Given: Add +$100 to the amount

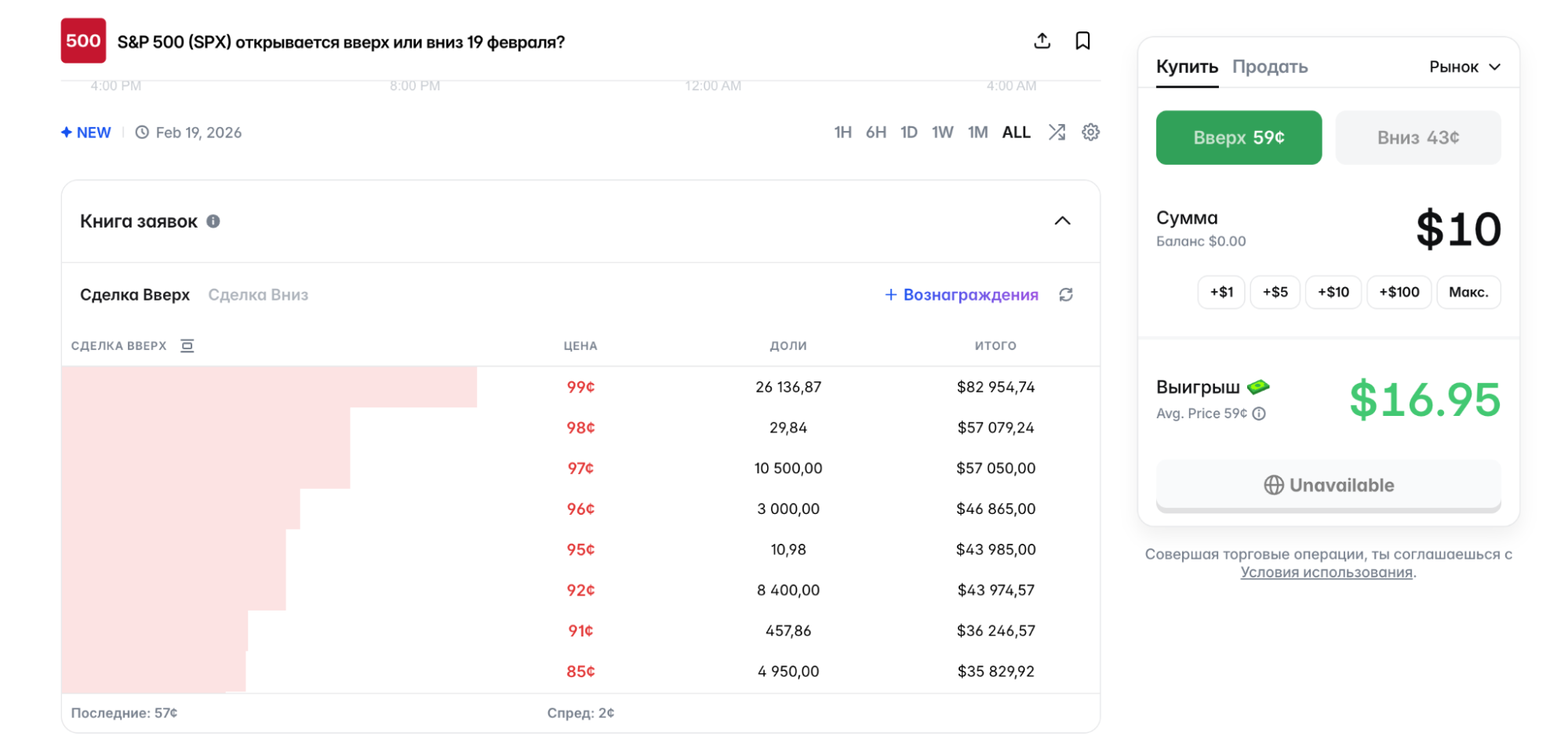Looking at the screenshot, I should pos(1399,292).
